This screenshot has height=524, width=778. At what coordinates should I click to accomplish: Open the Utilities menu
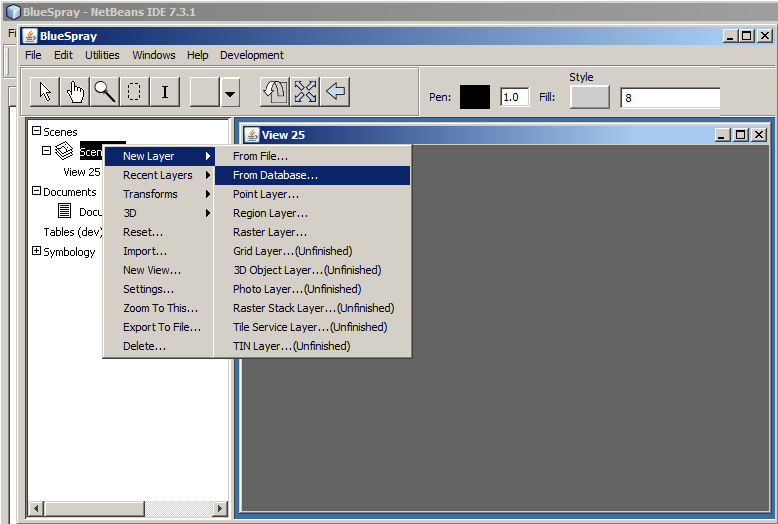102,55
